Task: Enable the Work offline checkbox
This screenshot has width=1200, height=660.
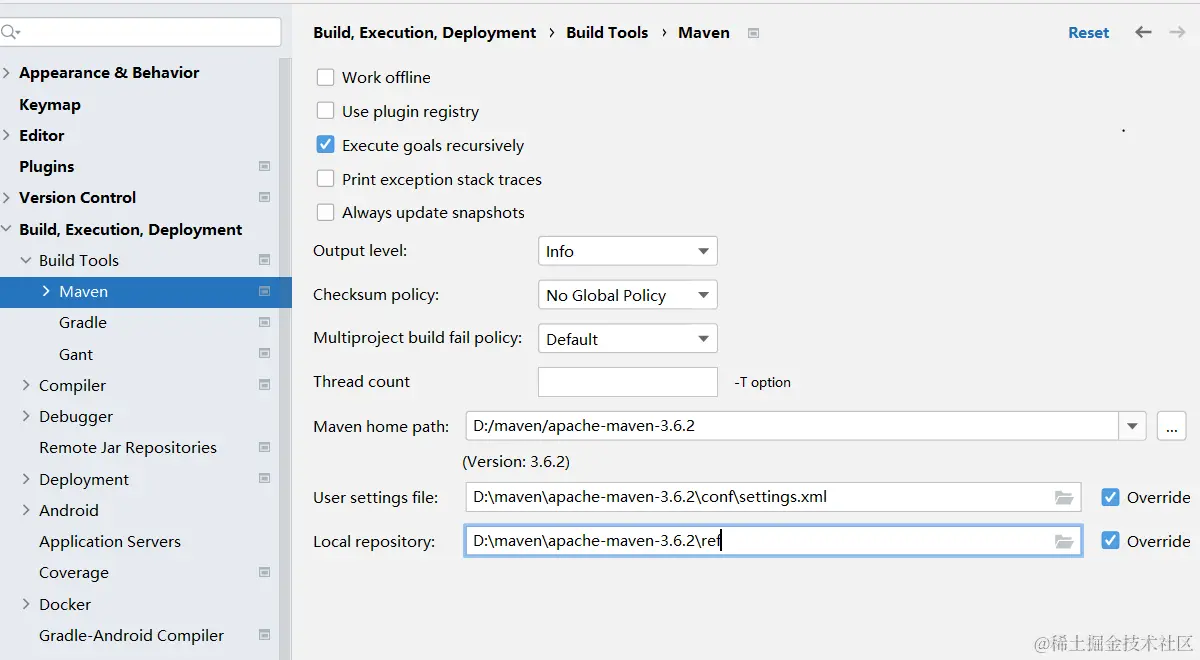Action: (x=325, y=77)
